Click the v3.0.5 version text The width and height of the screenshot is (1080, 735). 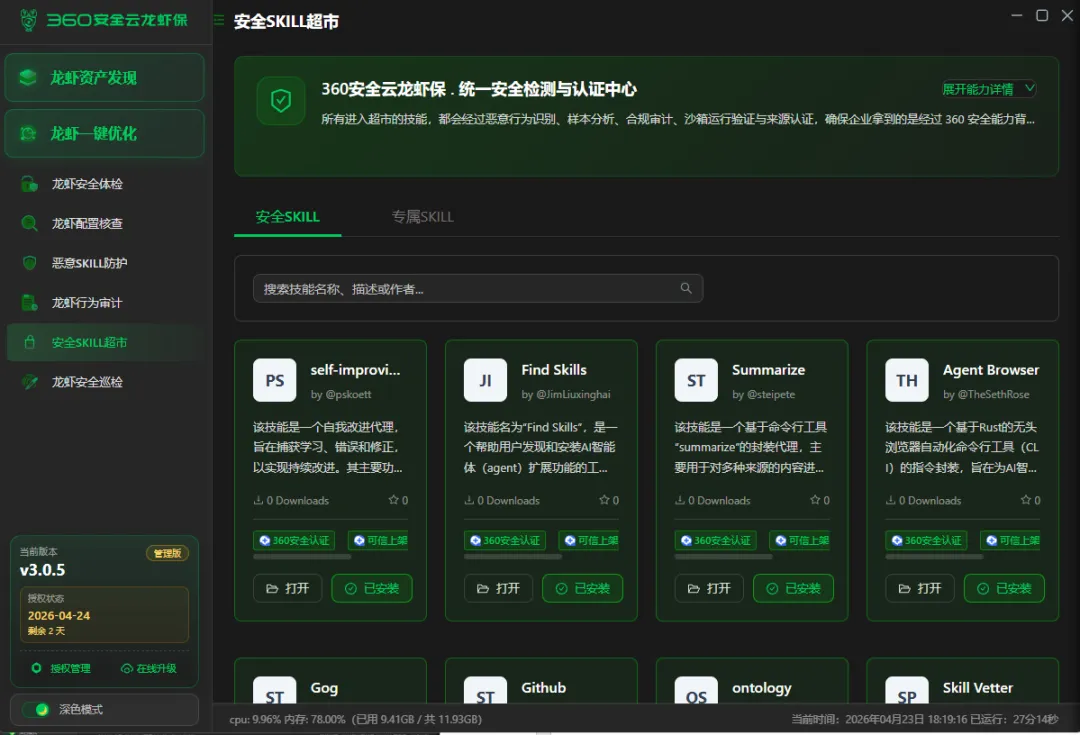pos(43,570)
